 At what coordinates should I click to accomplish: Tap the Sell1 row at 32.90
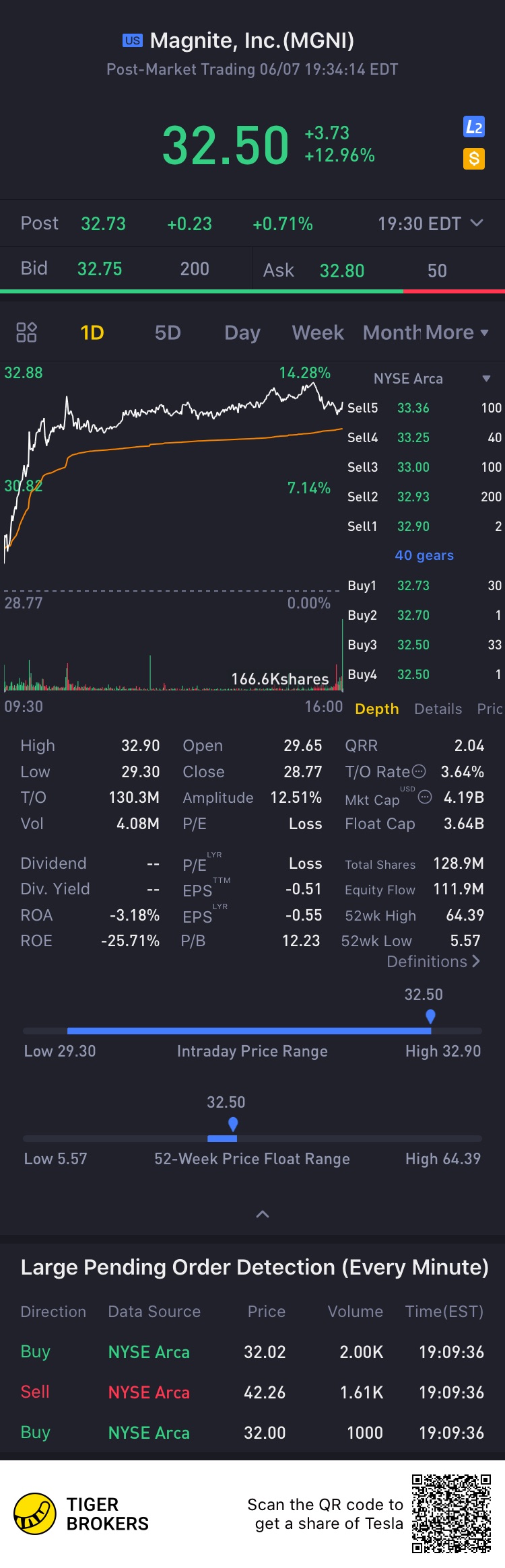point(424,526)
